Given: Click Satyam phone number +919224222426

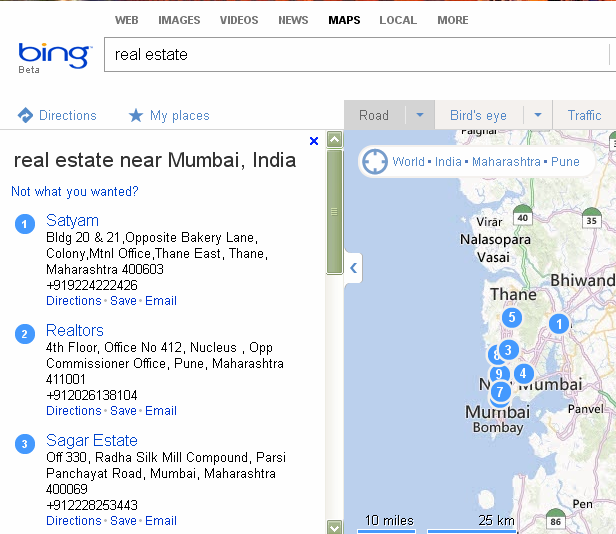Looking at the screenshot, I should point(92,285).
